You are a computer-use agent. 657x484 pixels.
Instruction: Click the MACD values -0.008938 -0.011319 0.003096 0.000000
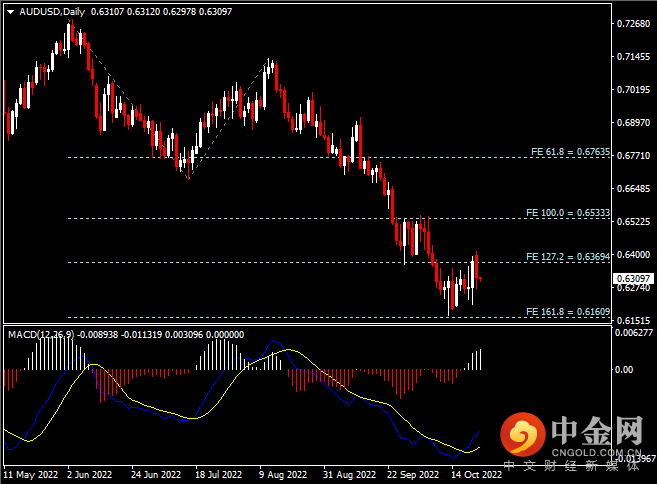pyautogui.click(x=161, y=334)
